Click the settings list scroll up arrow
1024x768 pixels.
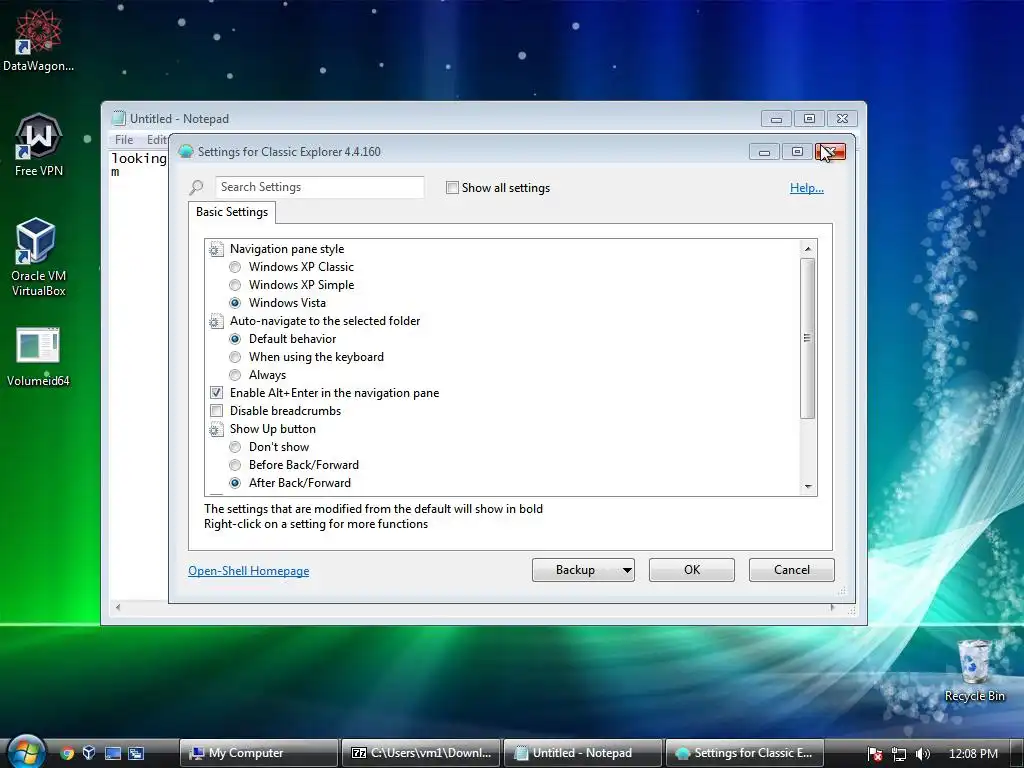pyautogui.click(x=808, y=249)
